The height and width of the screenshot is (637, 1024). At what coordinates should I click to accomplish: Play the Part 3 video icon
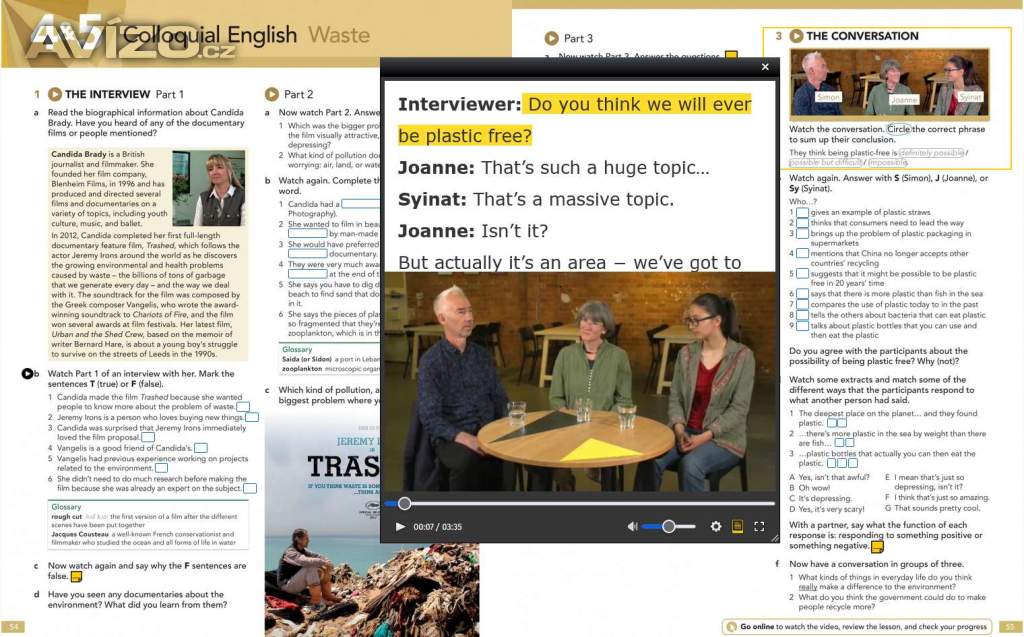(x=551, y=38)
